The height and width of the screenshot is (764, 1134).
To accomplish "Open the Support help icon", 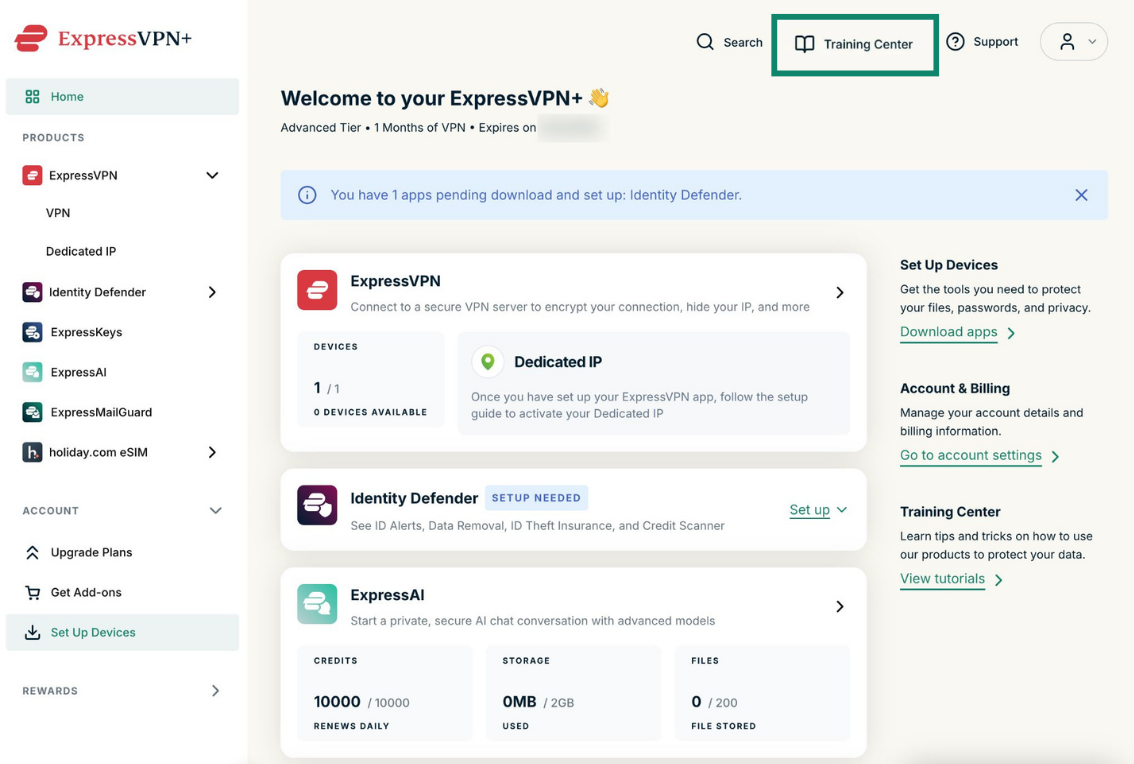I will [x=955, y=42].
